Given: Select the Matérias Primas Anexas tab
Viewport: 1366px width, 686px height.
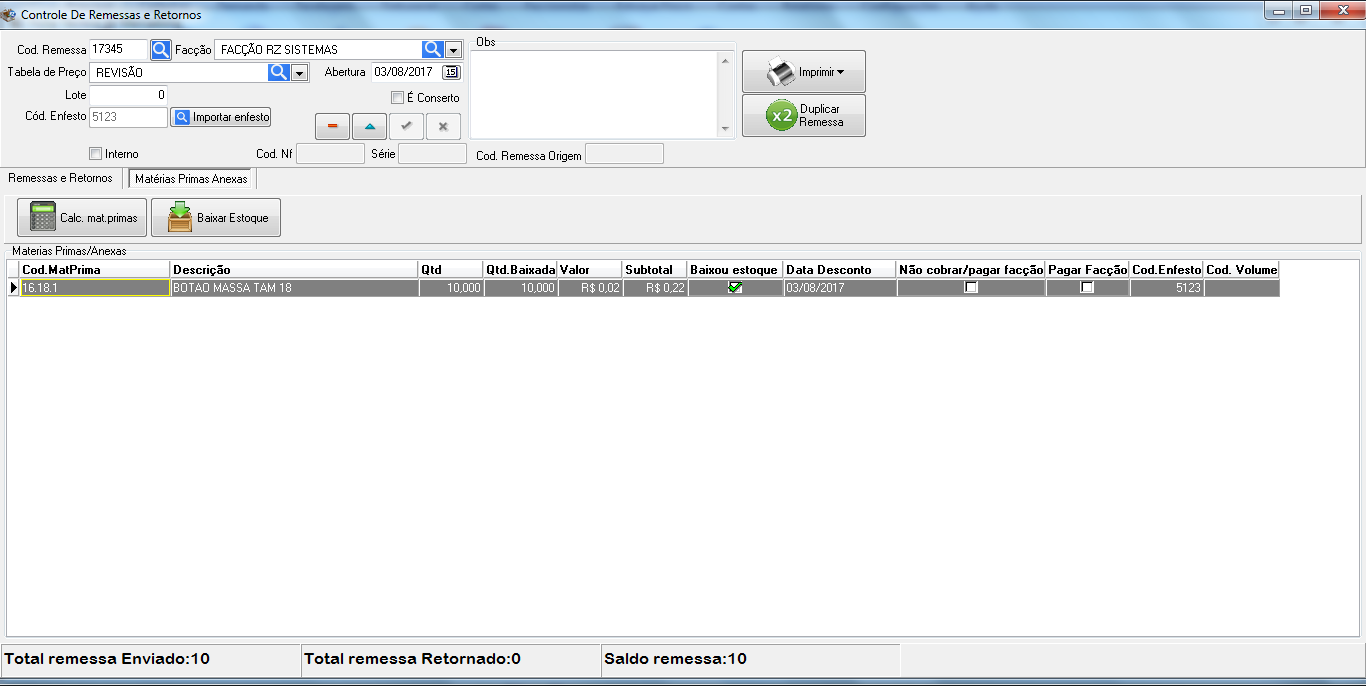Looking at the screenshot, I should (191, 179).
